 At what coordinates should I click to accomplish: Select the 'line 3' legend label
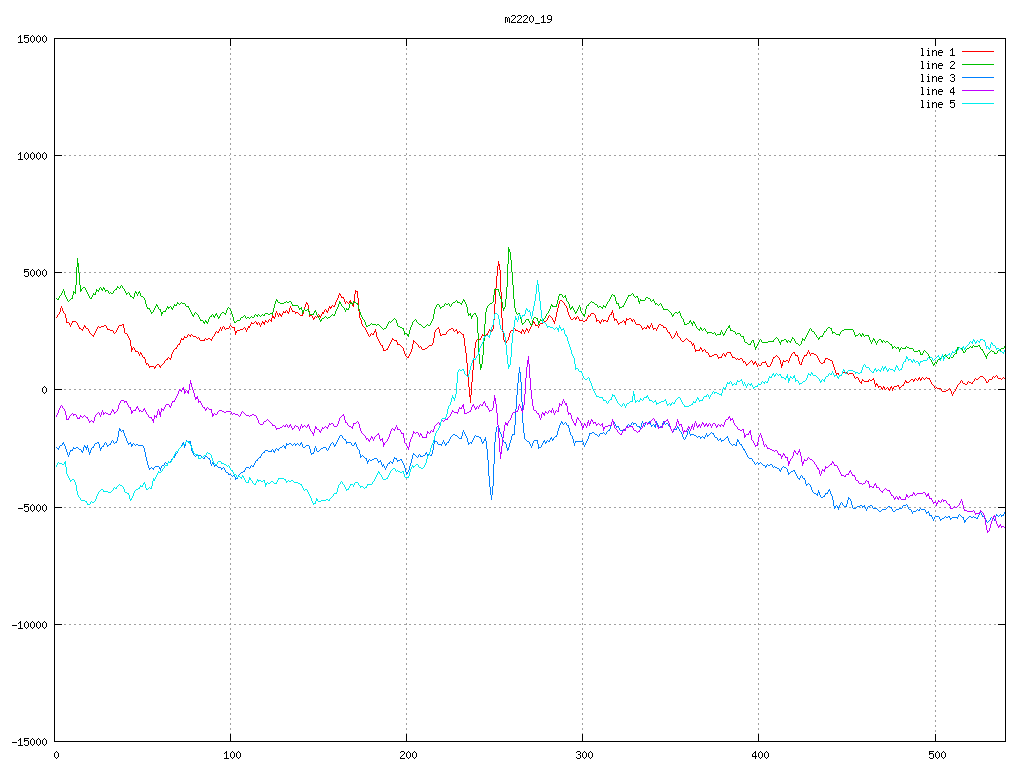click(x=937, y=78)
